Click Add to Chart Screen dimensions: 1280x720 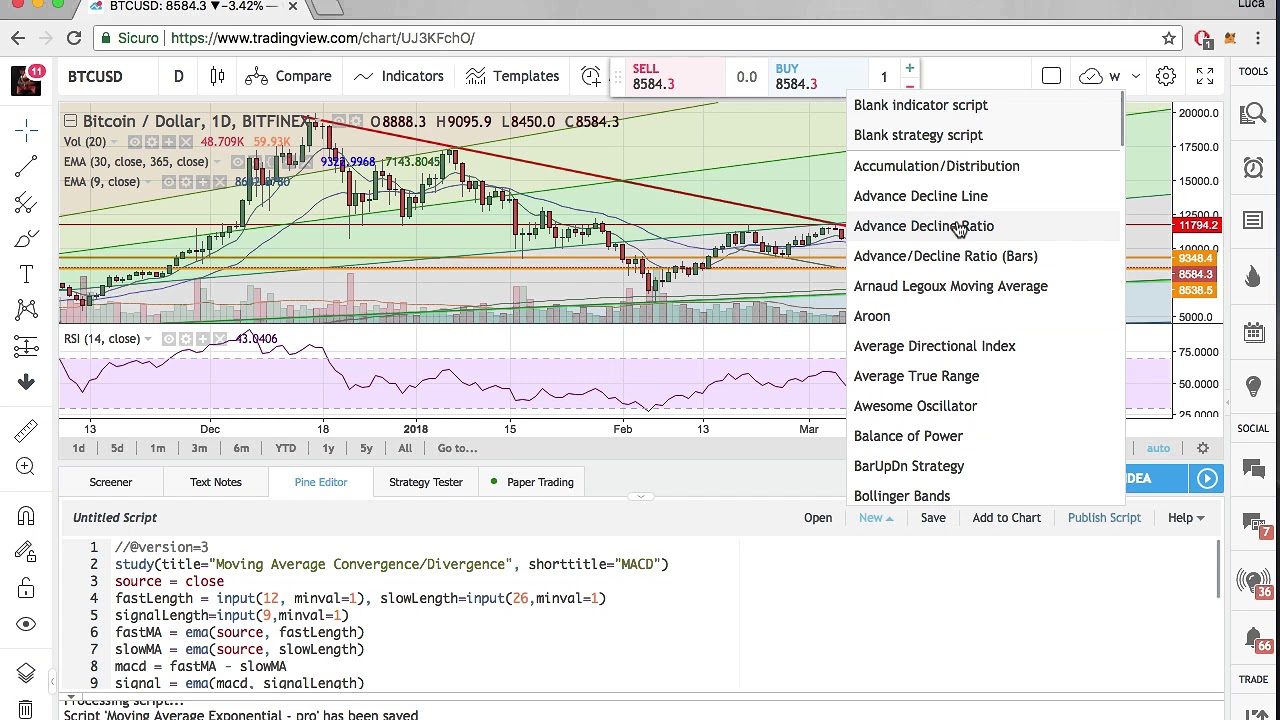pos(1006,518)
